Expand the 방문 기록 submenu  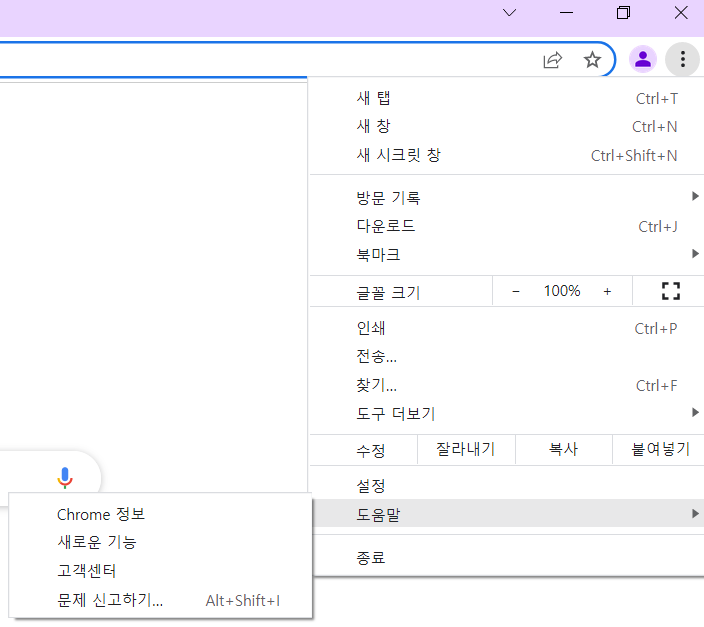pos(507,197)
